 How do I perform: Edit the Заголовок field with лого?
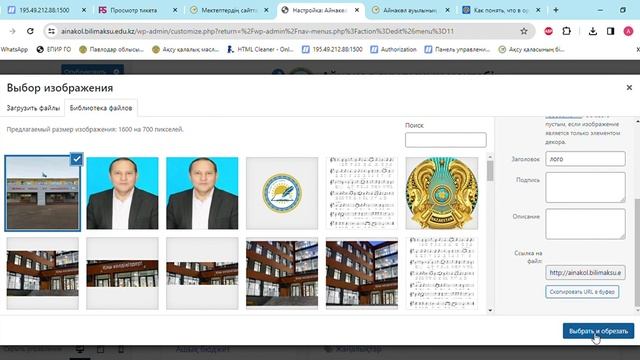585,159
